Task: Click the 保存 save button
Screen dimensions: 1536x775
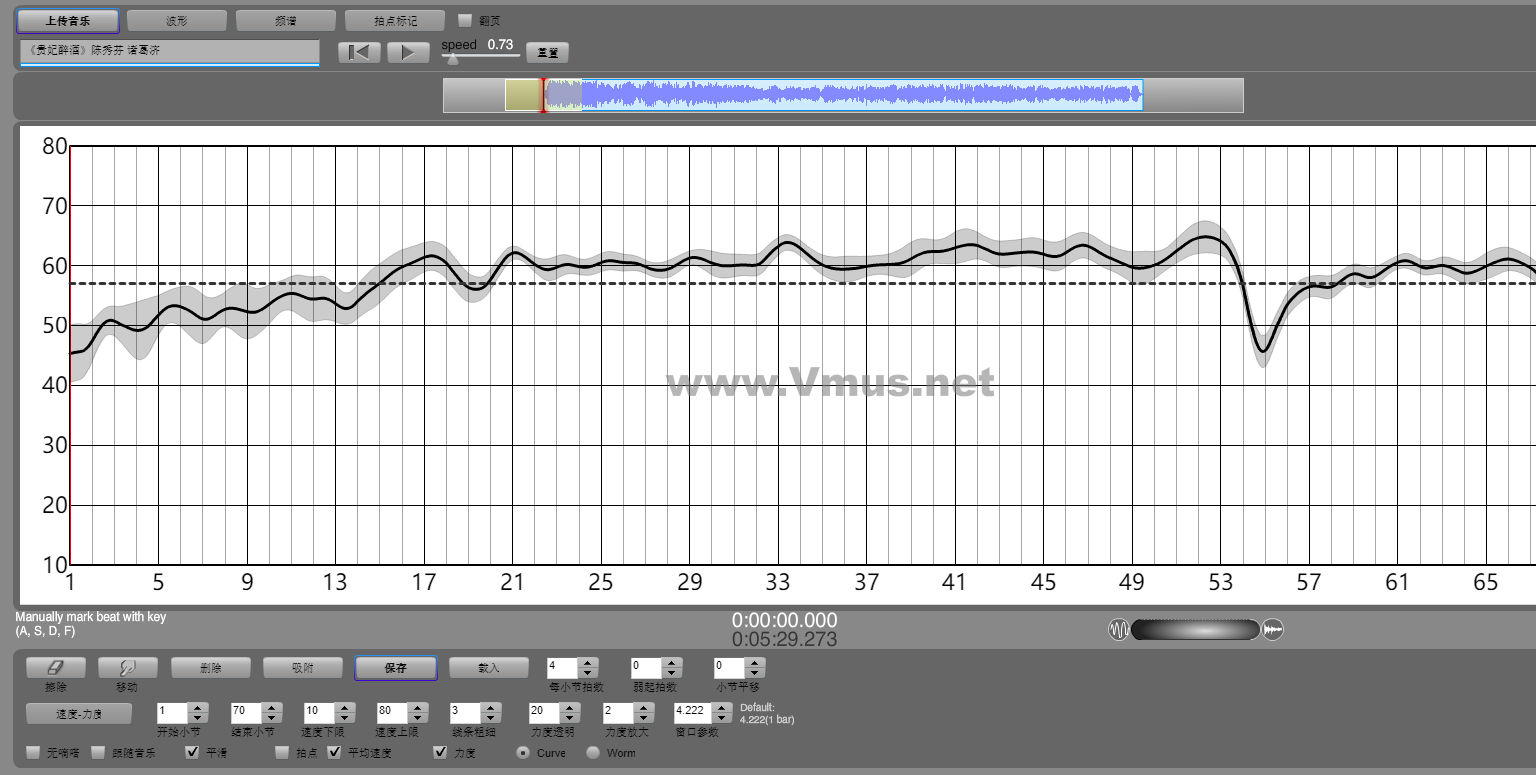Action: (395, 668)
